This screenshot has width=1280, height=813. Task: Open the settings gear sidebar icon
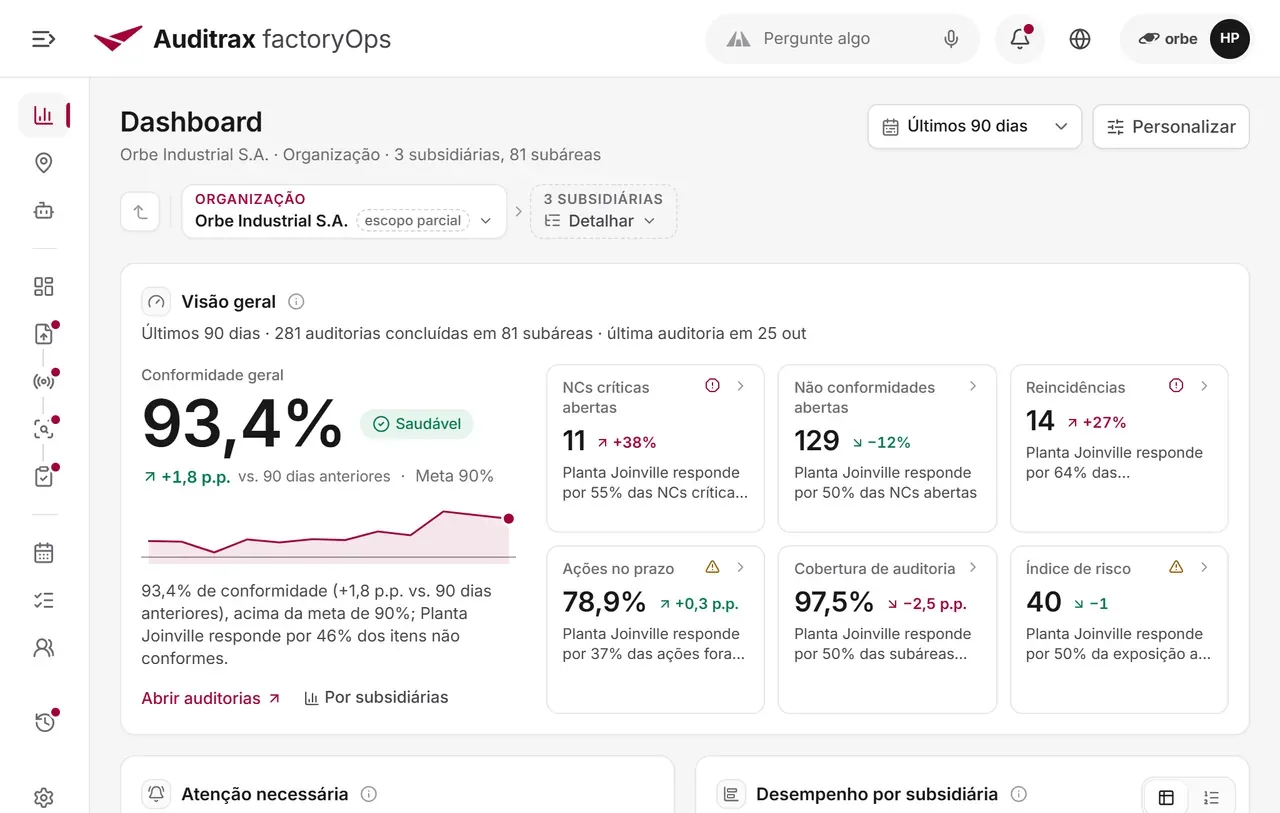43,798
